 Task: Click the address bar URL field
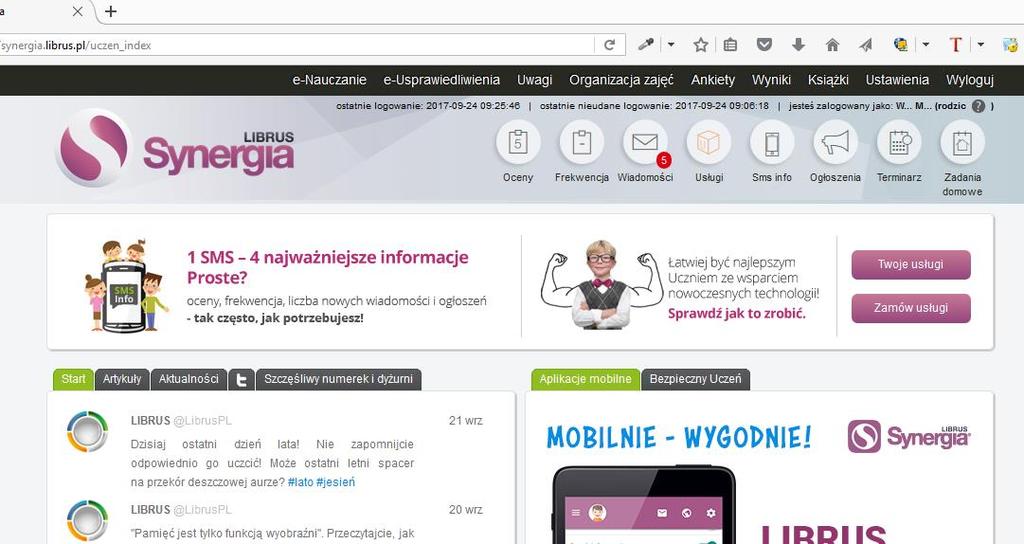296,45
